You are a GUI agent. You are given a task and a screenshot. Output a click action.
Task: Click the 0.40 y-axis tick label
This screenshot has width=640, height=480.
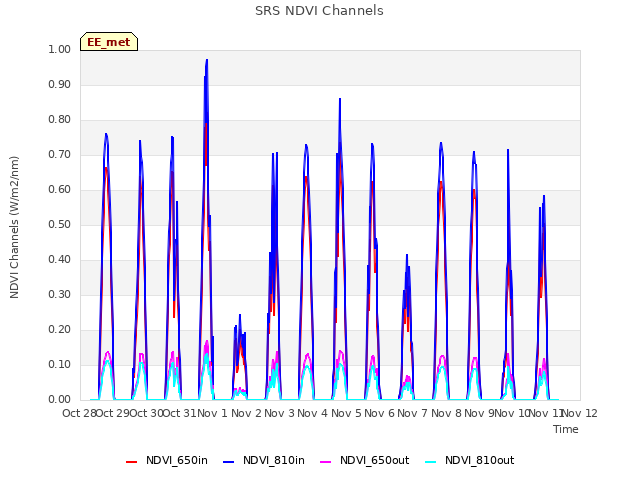(x=60, y=260)
